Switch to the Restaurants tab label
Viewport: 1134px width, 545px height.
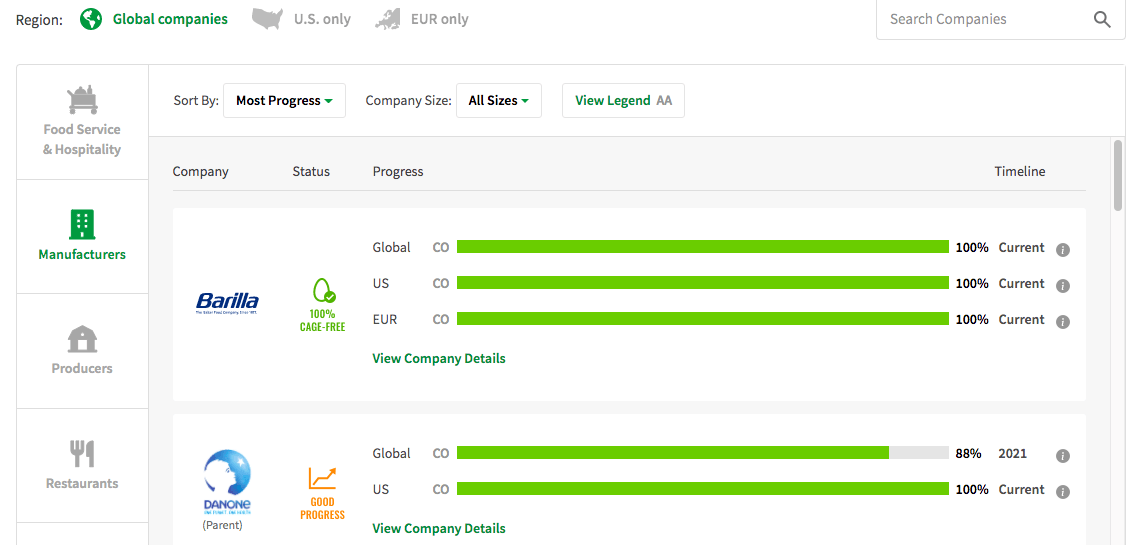coord(82,484)
